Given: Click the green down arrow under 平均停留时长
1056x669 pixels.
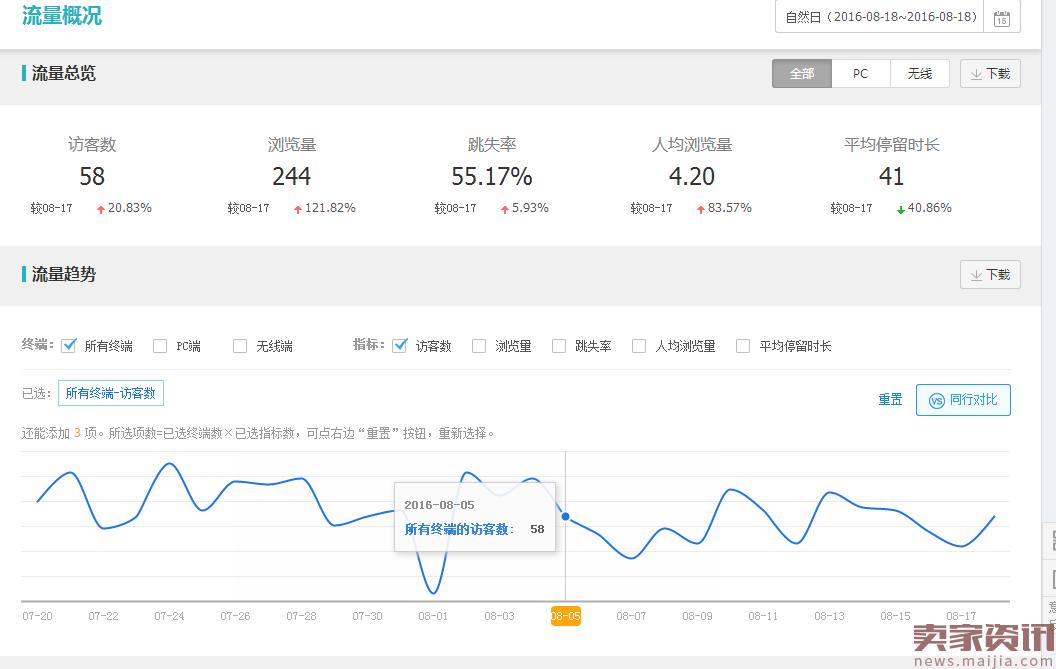Looking at the screenshot, I should [900, 209].
